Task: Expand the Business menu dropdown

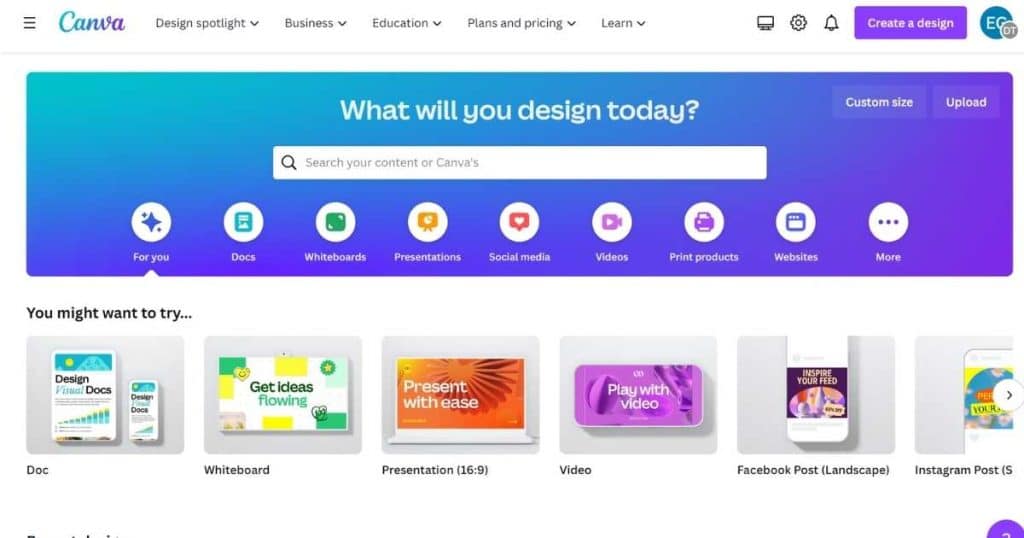Action: pyautogui.click(x=315, y=23)
